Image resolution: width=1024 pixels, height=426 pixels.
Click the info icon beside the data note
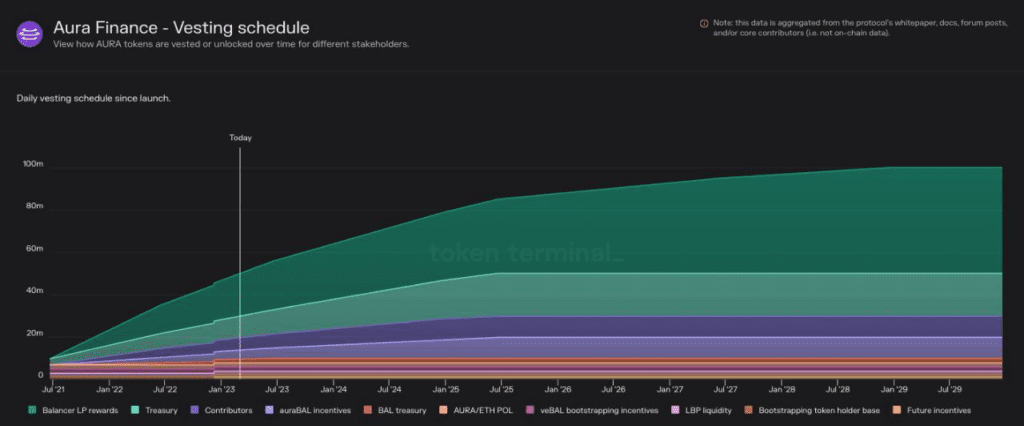704,23
